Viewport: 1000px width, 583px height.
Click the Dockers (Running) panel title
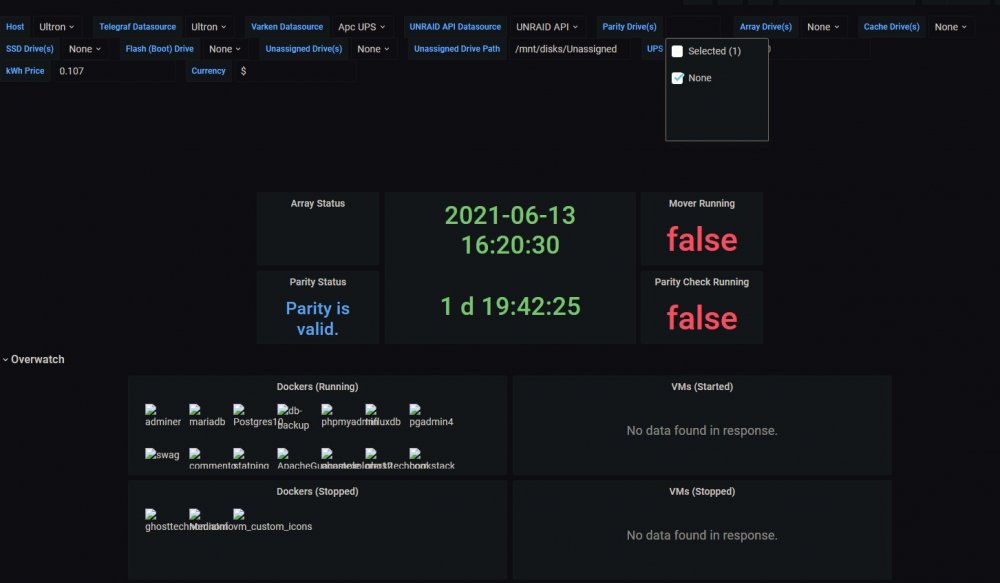point(317,387)
